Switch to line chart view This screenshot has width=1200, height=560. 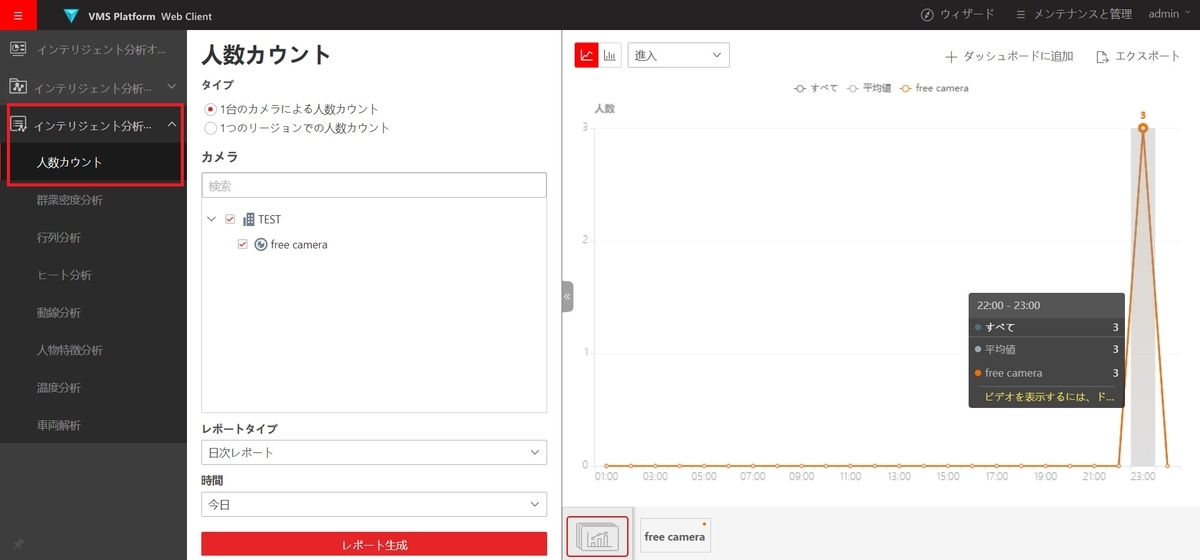pos(586,56)
